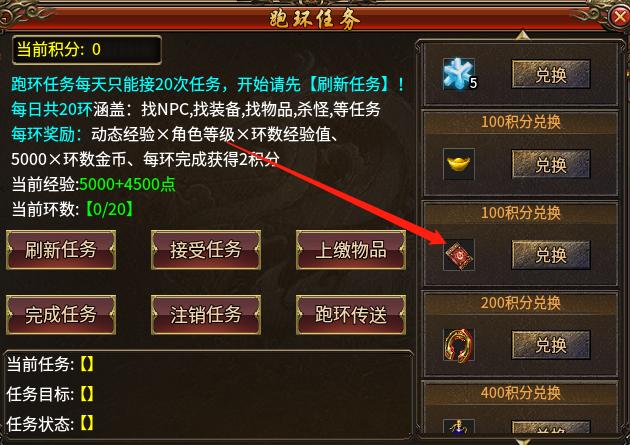630x445 pixels.
Task: Click the 刷新任务 button
Action: pyautogui.click(x=61, y=250)
